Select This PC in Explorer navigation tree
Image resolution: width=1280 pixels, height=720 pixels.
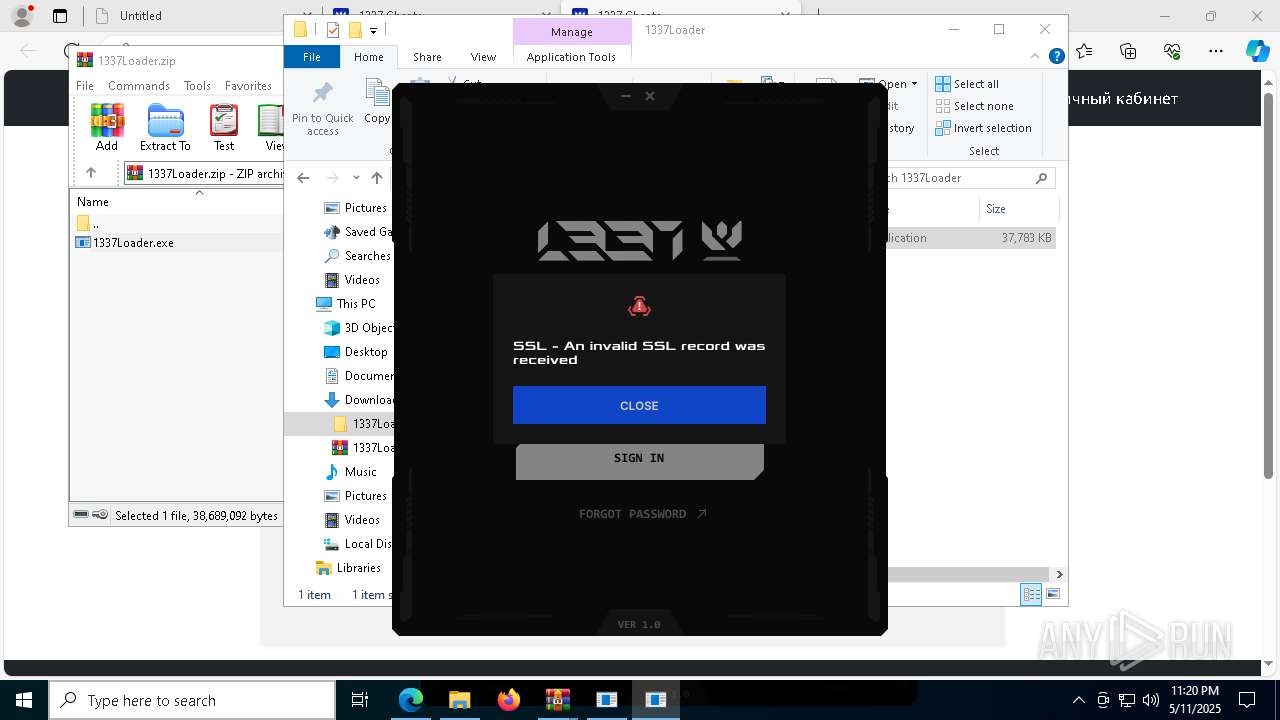pos(346,304)
